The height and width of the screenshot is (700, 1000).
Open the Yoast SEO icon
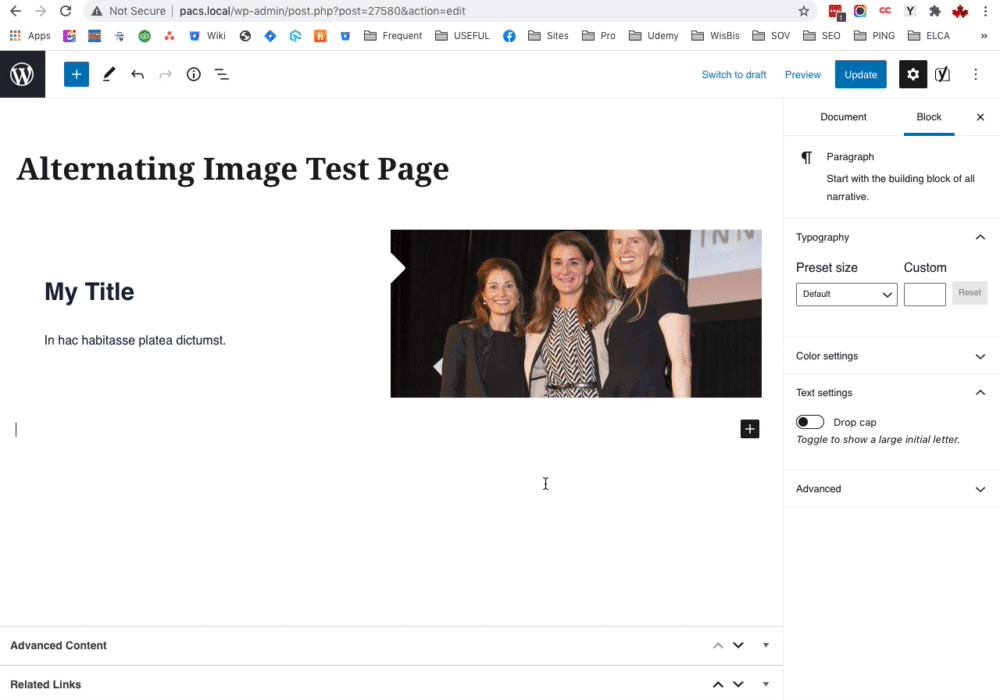942,75
